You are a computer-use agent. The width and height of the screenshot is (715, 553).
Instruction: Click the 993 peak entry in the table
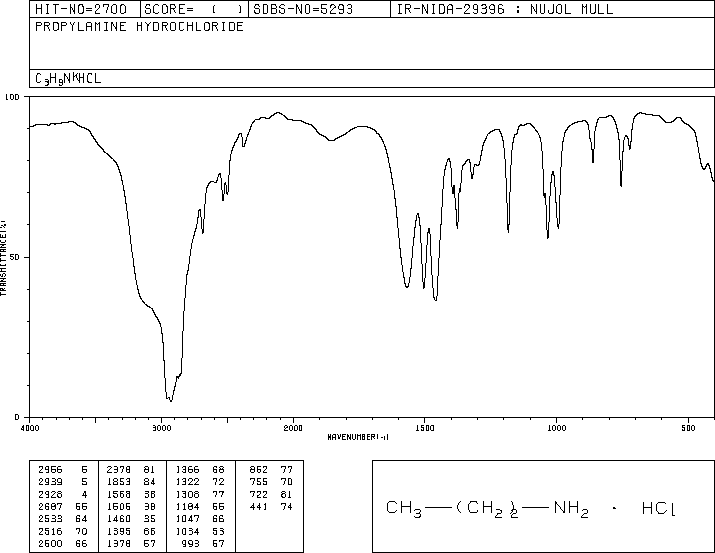tap(203, 544)
